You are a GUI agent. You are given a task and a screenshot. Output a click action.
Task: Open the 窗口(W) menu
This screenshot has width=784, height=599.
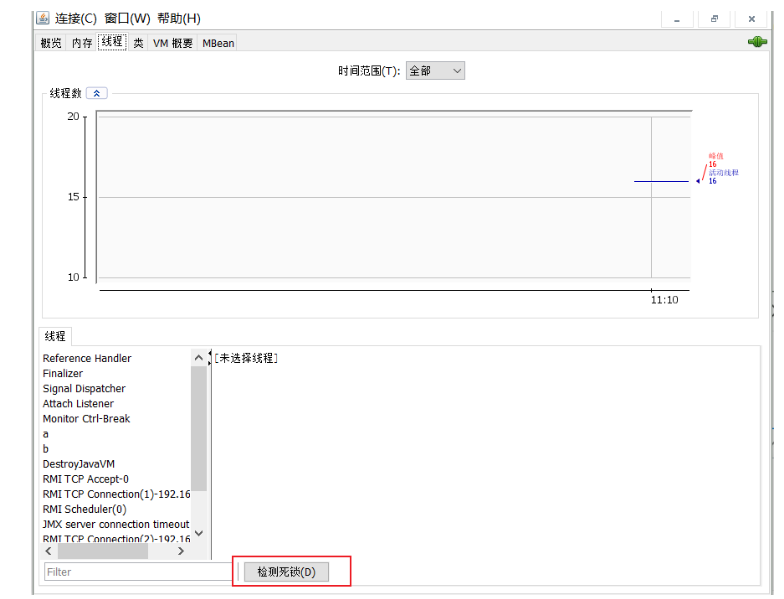(127, 18)
